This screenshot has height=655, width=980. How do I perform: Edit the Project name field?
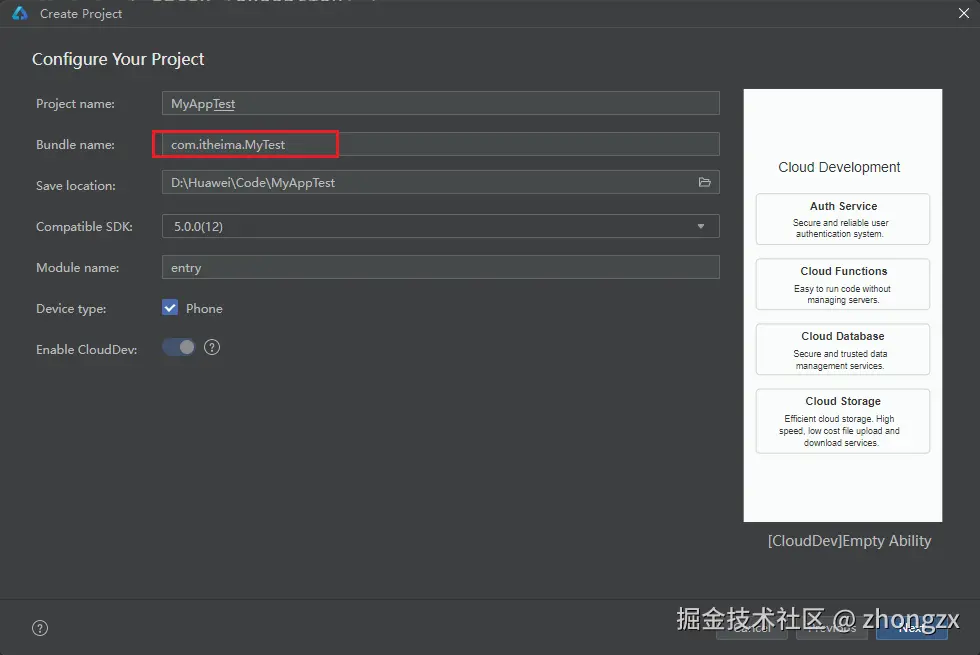(x=441, y=103)
